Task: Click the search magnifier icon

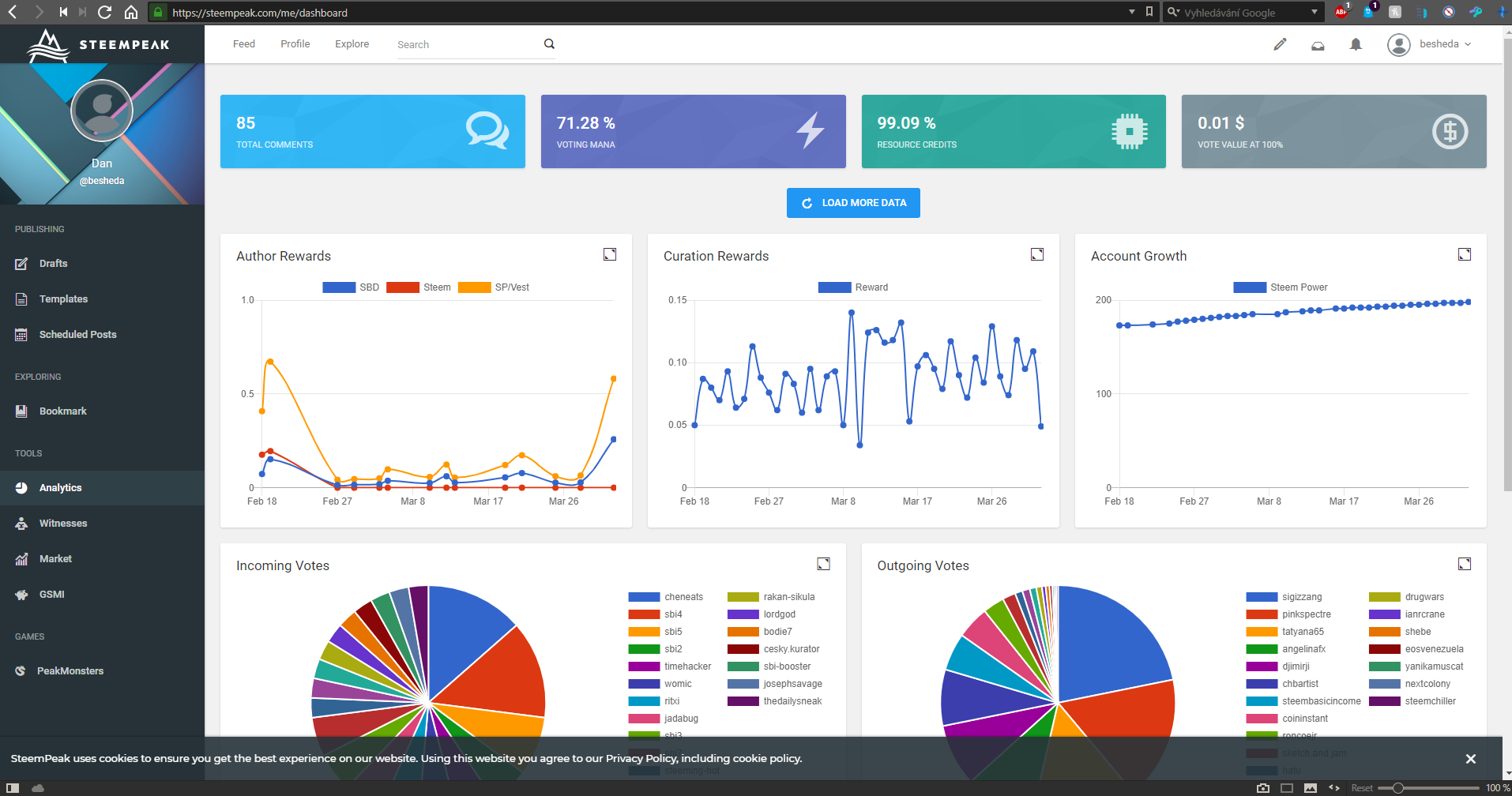Action: coord(549,44)
